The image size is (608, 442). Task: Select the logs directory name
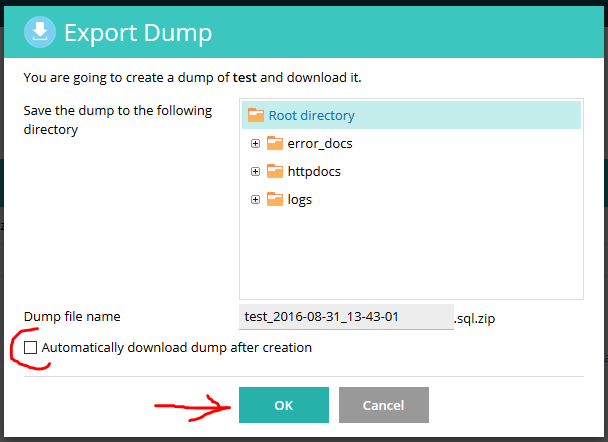[x=299, y=199]
